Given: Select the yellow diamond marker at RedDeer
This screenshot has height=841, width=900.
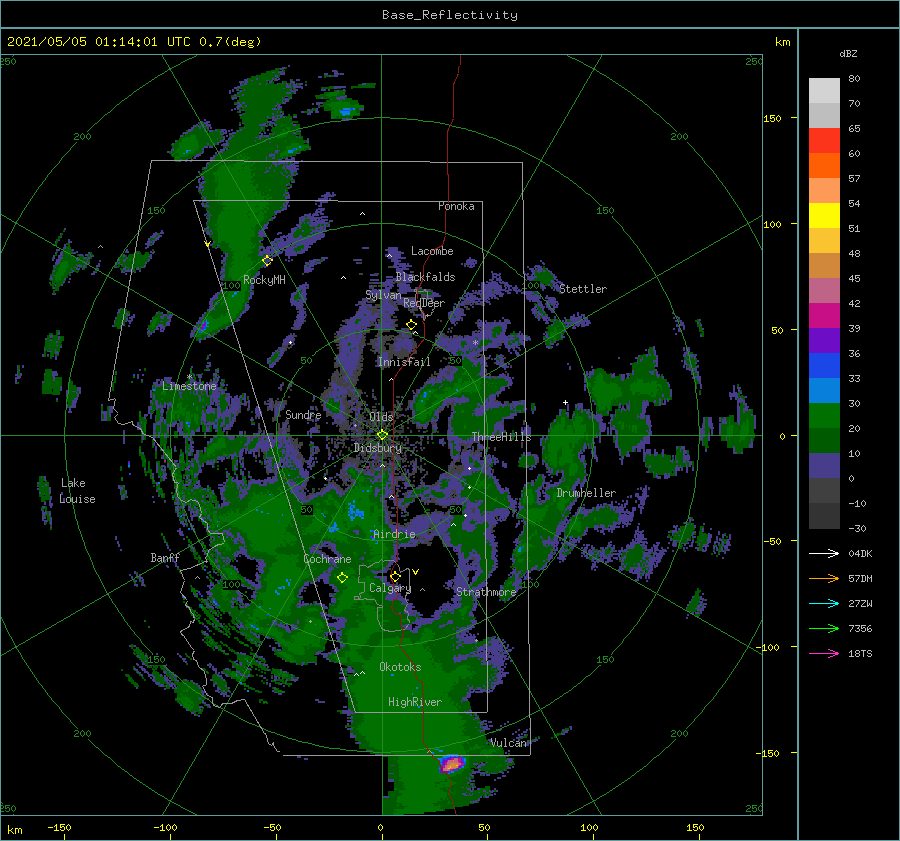Looking at the screenshot, I should (x=411, y=324).
